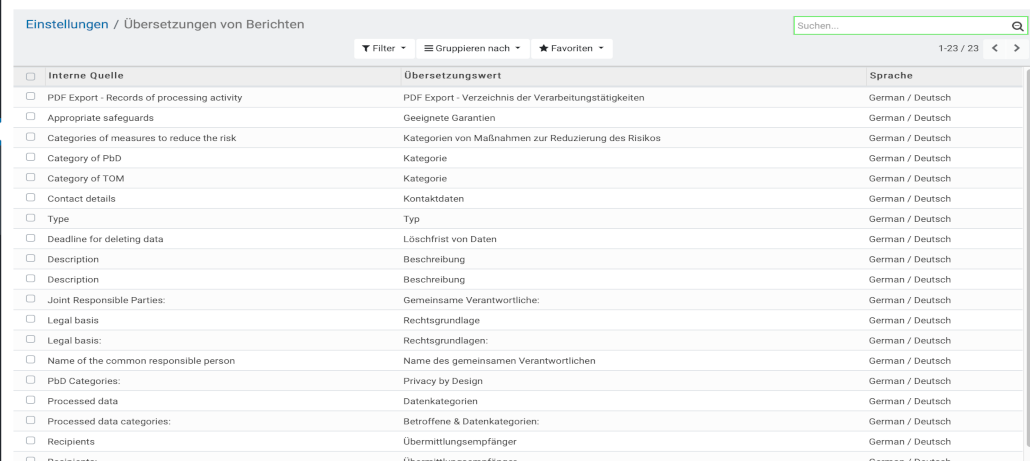Check the Appropriate safeguards row checkbox
The image size is (1030, 461).
[31, 117]
